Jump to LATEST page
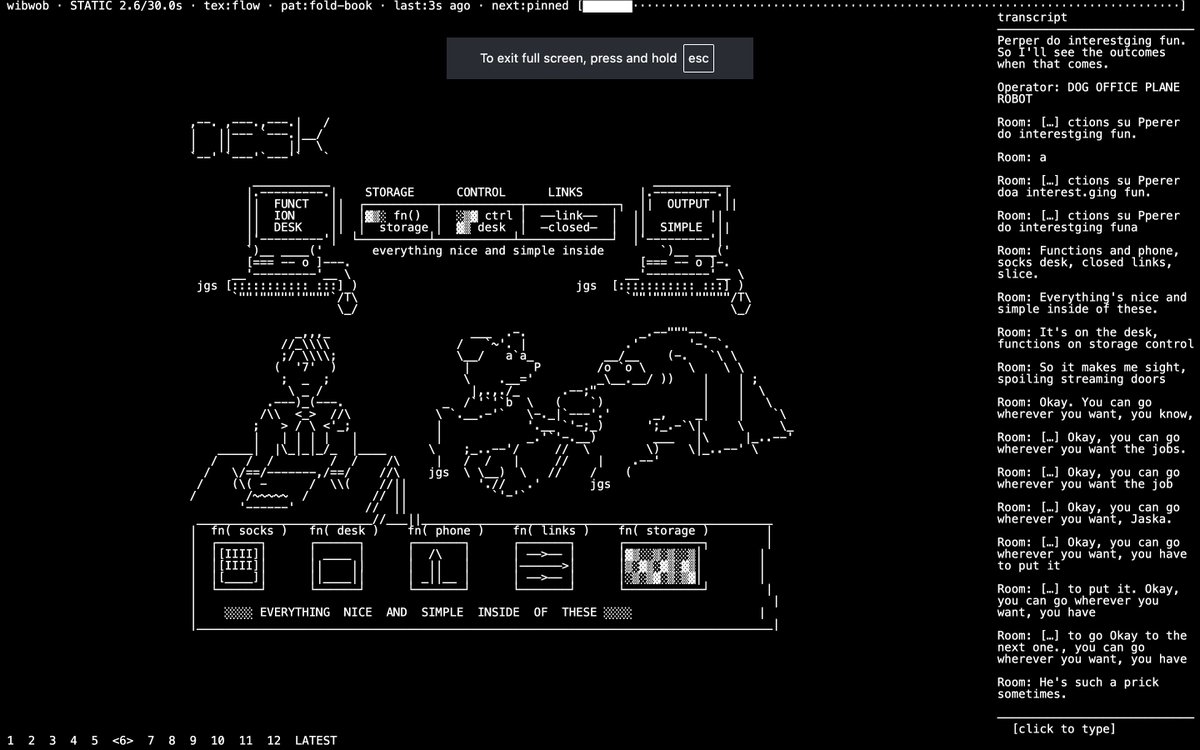Screen dimensions: 1200x750 (316, 741)
